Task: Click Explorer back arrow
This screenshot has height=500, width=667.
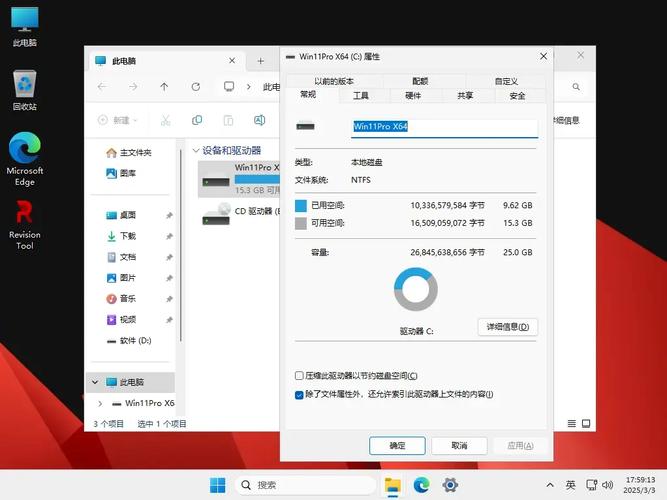Action: coord(102,87)
